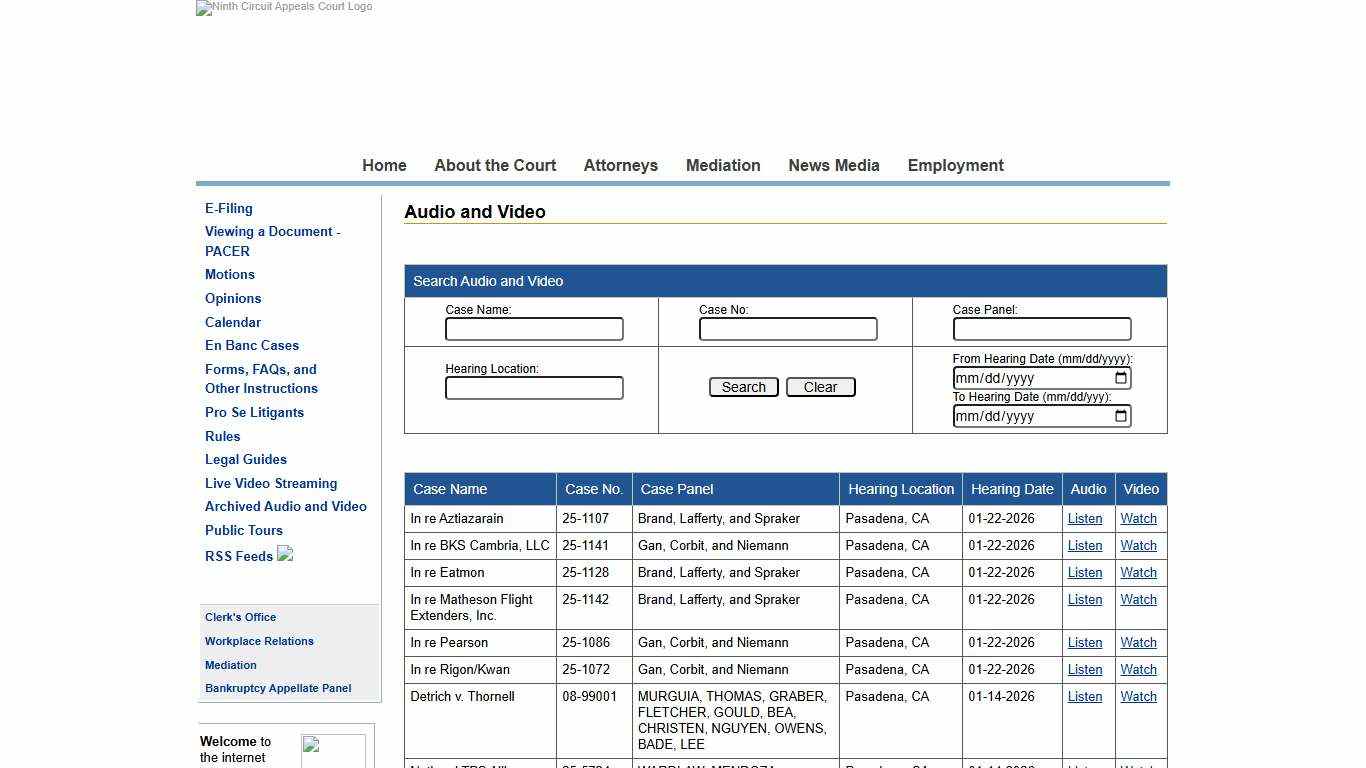Focus the Case Name input field
The height and width of the screenshot is (768, 1366).
(534, 329)
